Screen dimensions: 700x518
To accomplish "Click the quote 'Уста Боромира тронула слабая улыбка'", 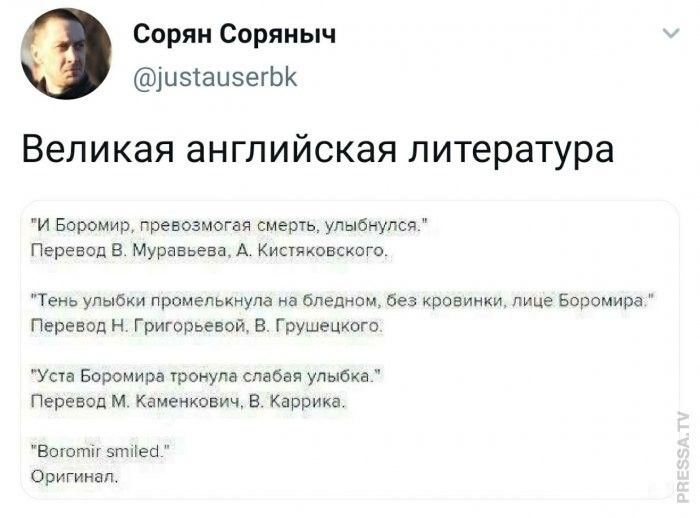I will 207,377.
